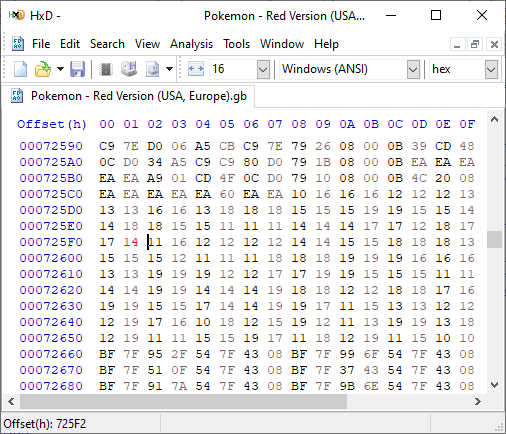The width and height of the screenshot is (506, 434).
Task: Restore the inner document window
Action: (x=475, y=44)
